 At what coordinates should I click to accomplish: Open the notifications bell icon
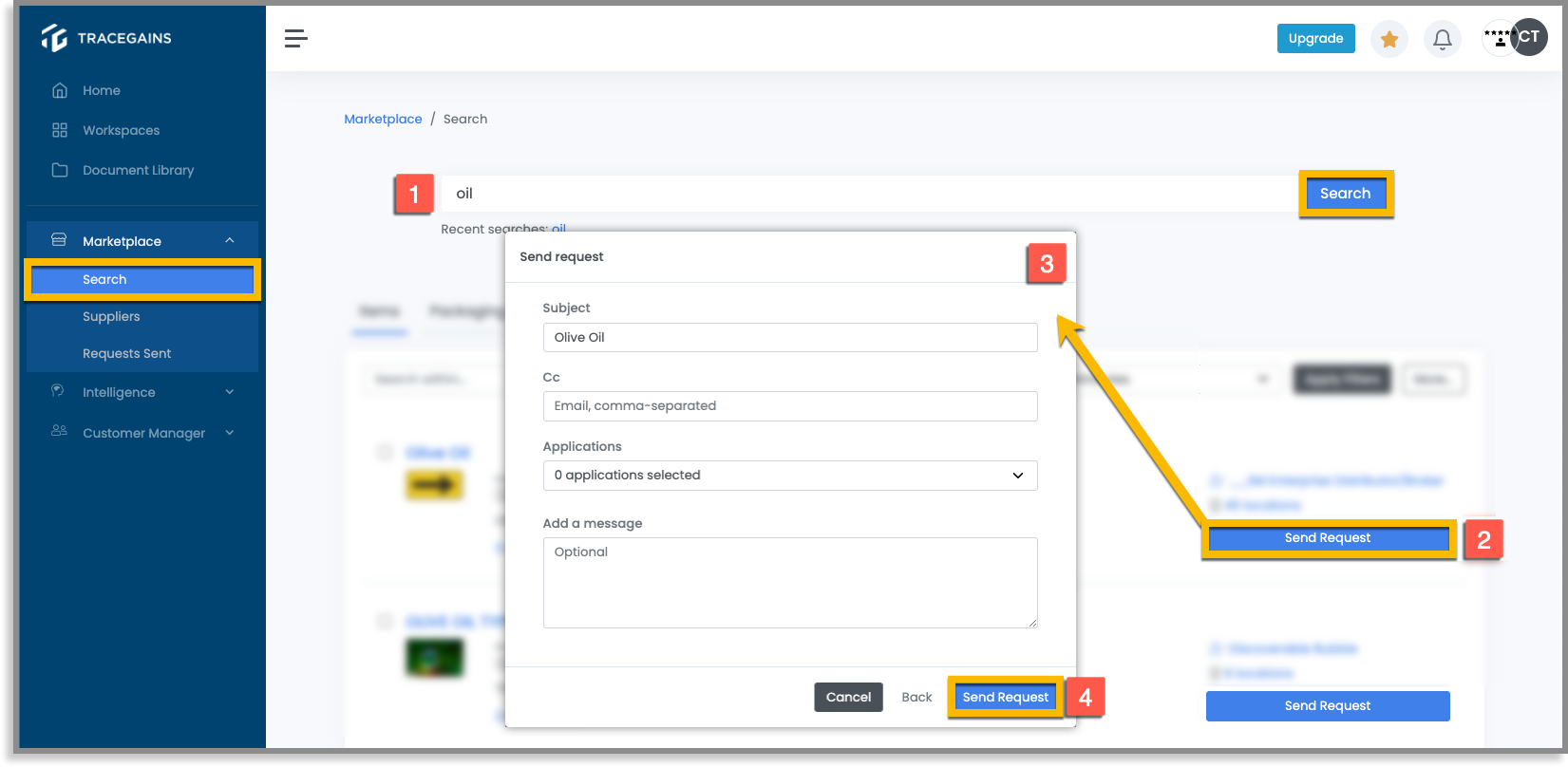click(x=1442, y=39)
